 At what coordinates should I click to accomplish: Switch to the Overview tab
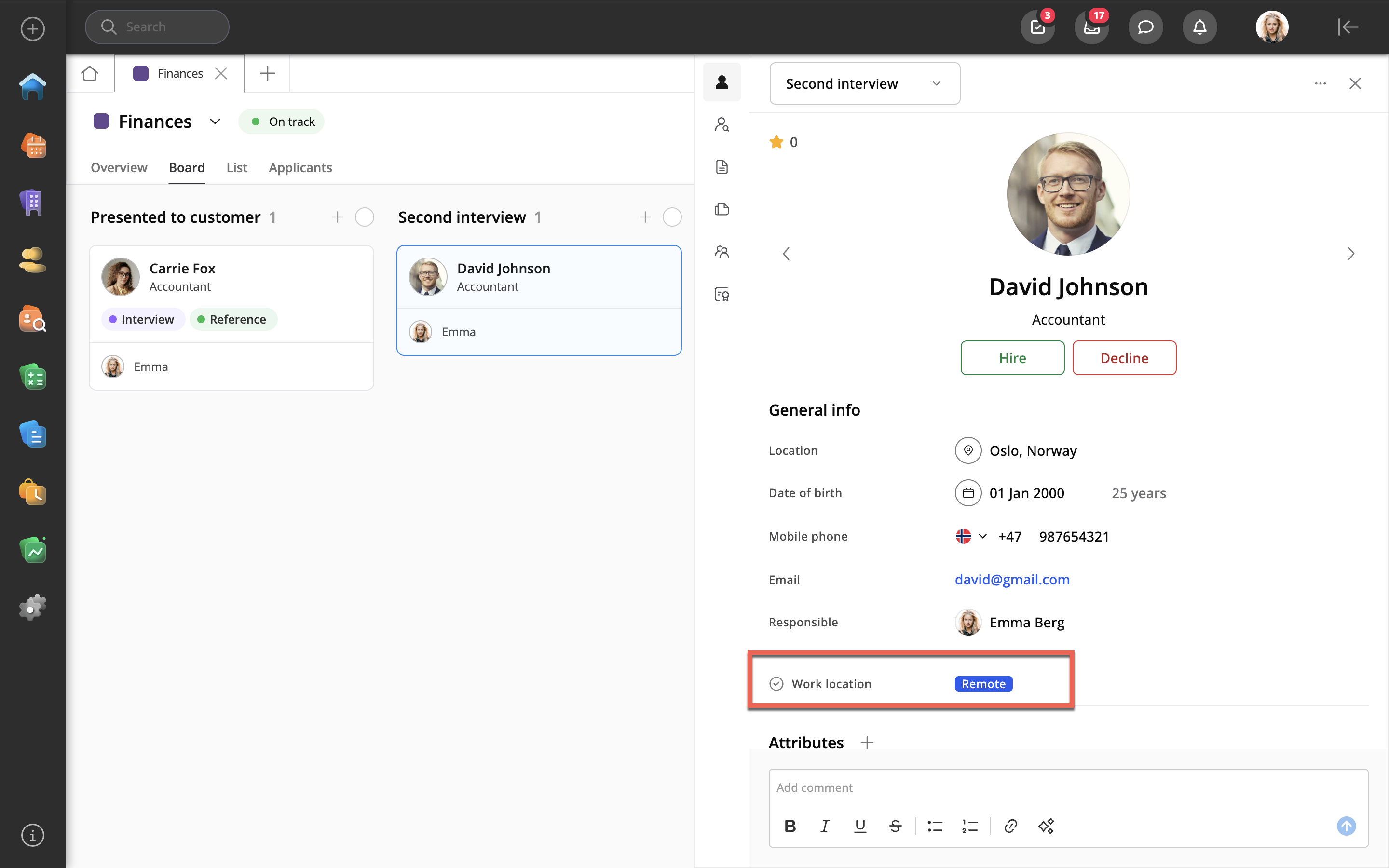[119, 168]
